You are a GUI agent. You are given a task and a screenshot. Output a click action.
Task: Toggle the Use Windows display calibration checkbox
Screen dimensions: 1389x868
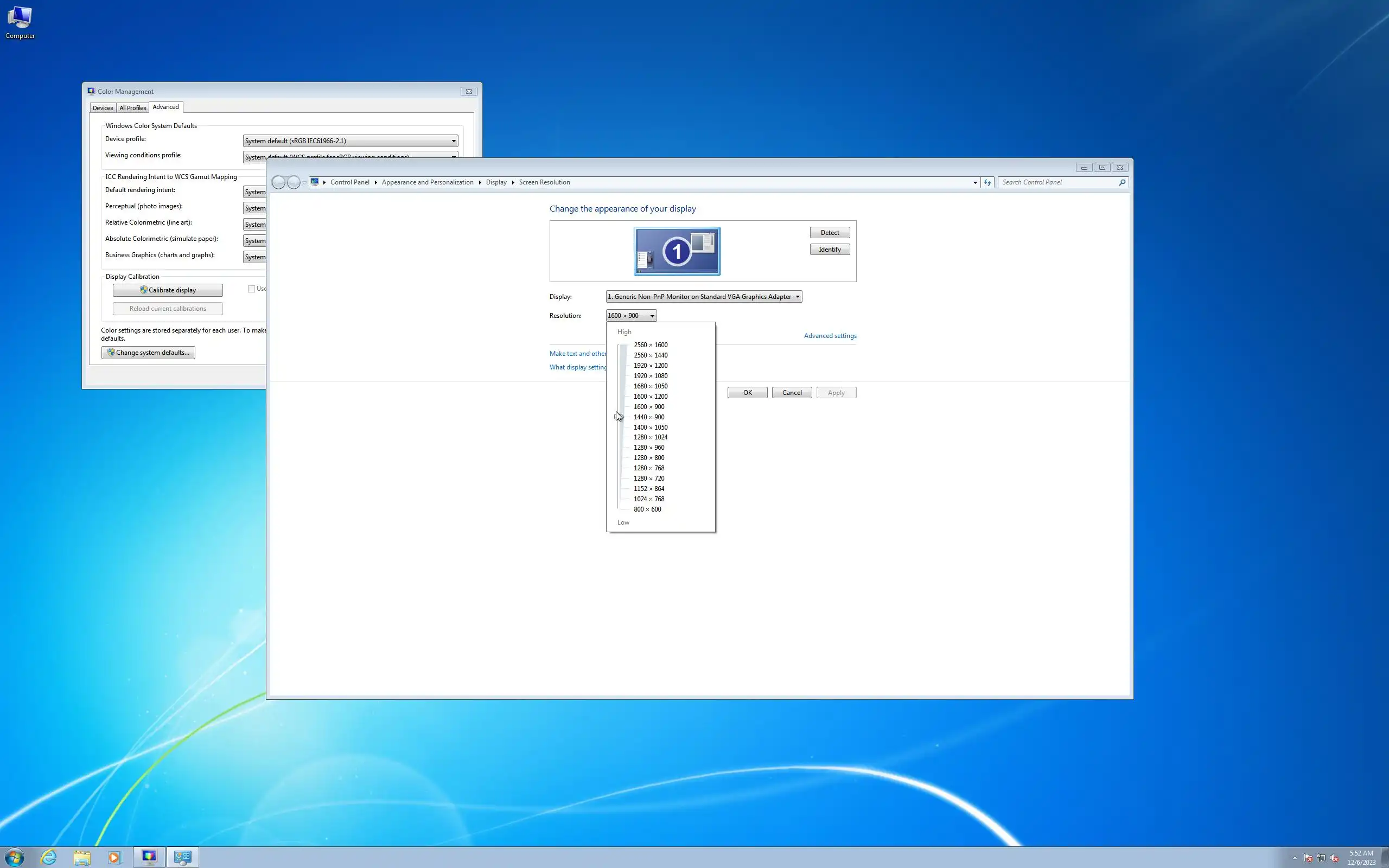tap(251, 289)
